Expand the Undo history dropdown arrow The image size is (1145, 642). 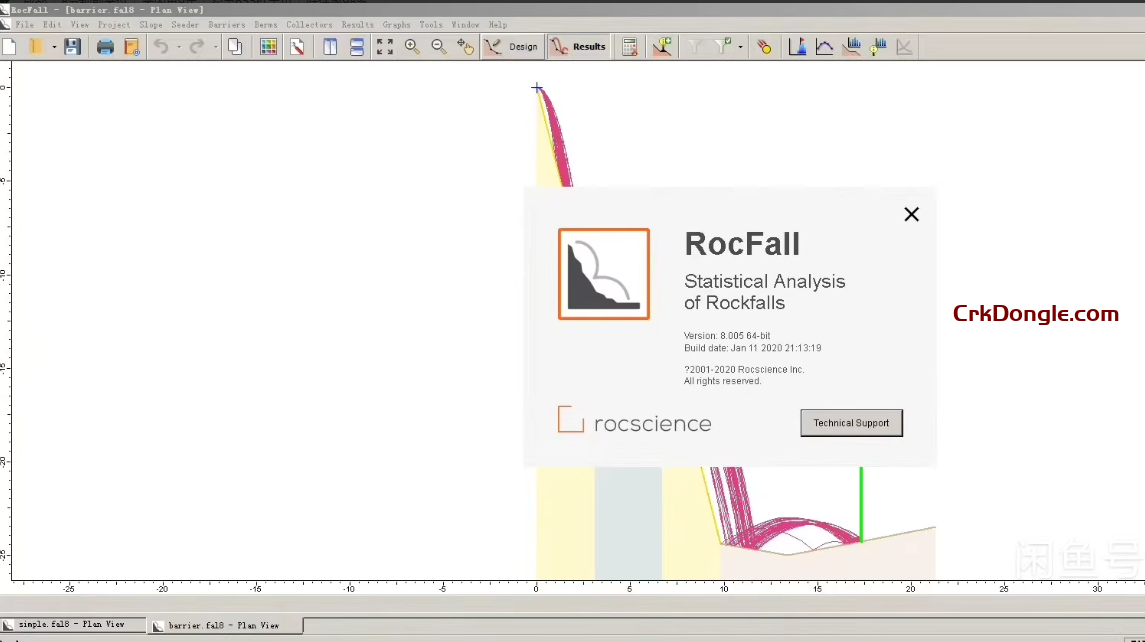pyautogui.click(x=177, y=46)
